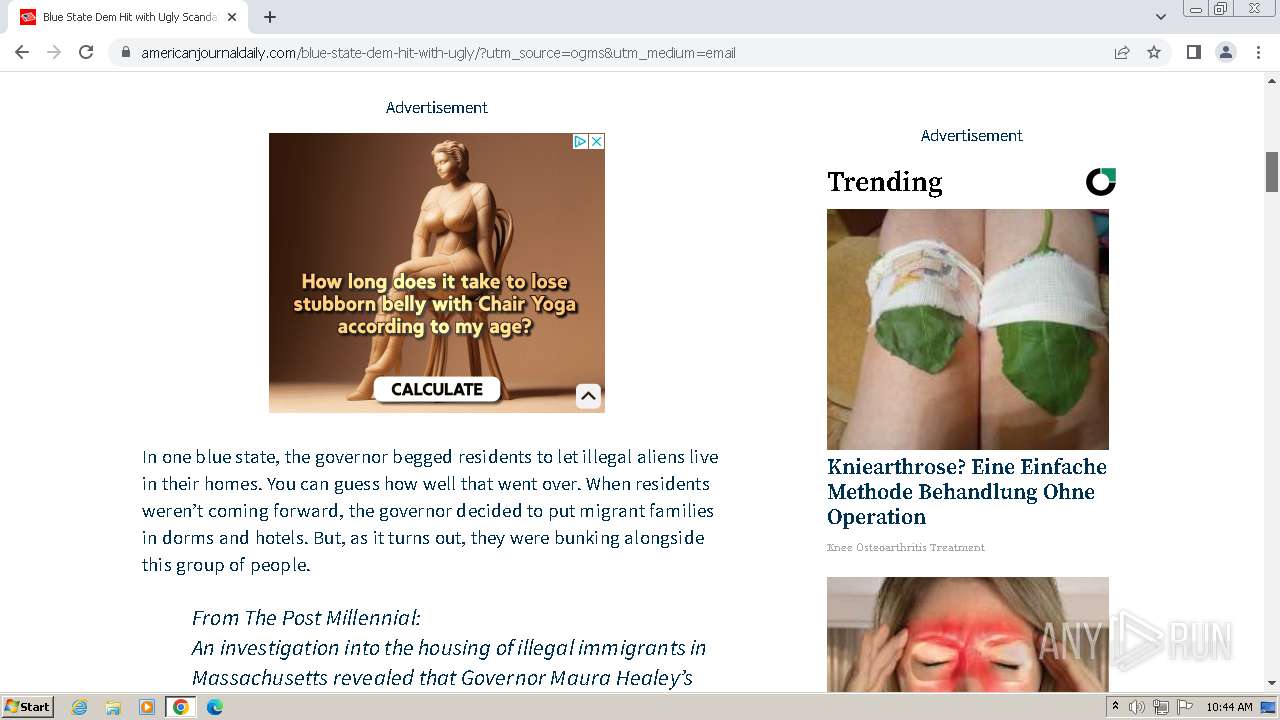This screenshot has height=720, width=1280.
Task: Open network connection tray icon
Action: pos(1161,707)
